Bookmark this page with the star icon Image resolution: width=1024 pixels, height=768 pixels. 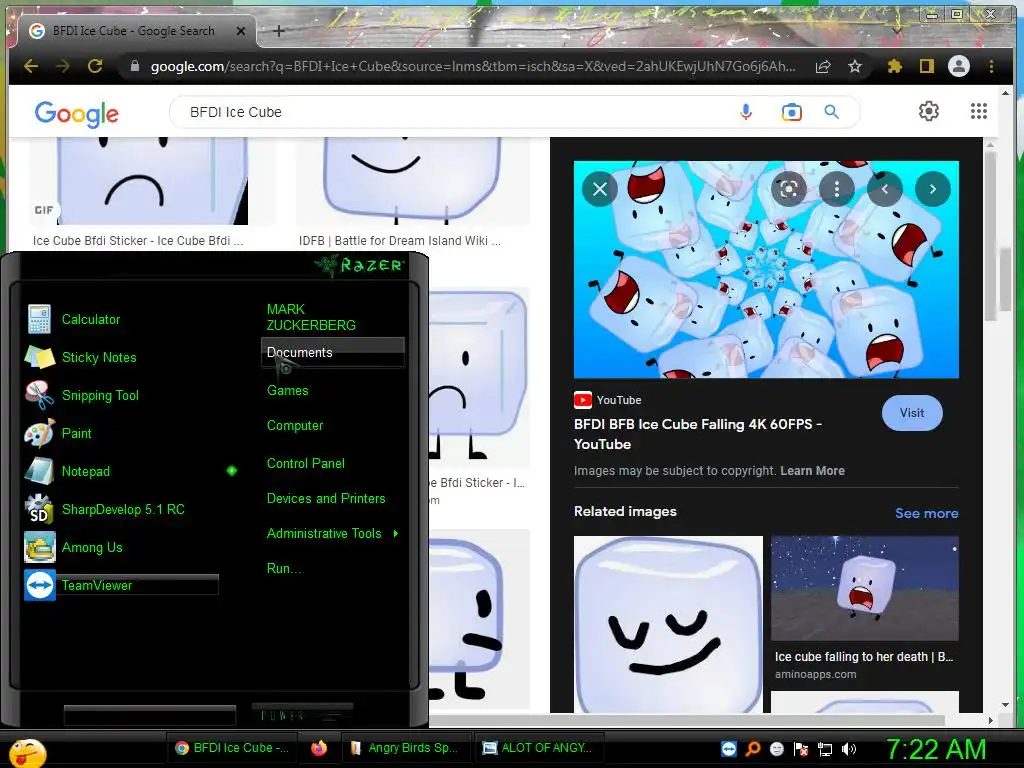click(x=855, y=66)
